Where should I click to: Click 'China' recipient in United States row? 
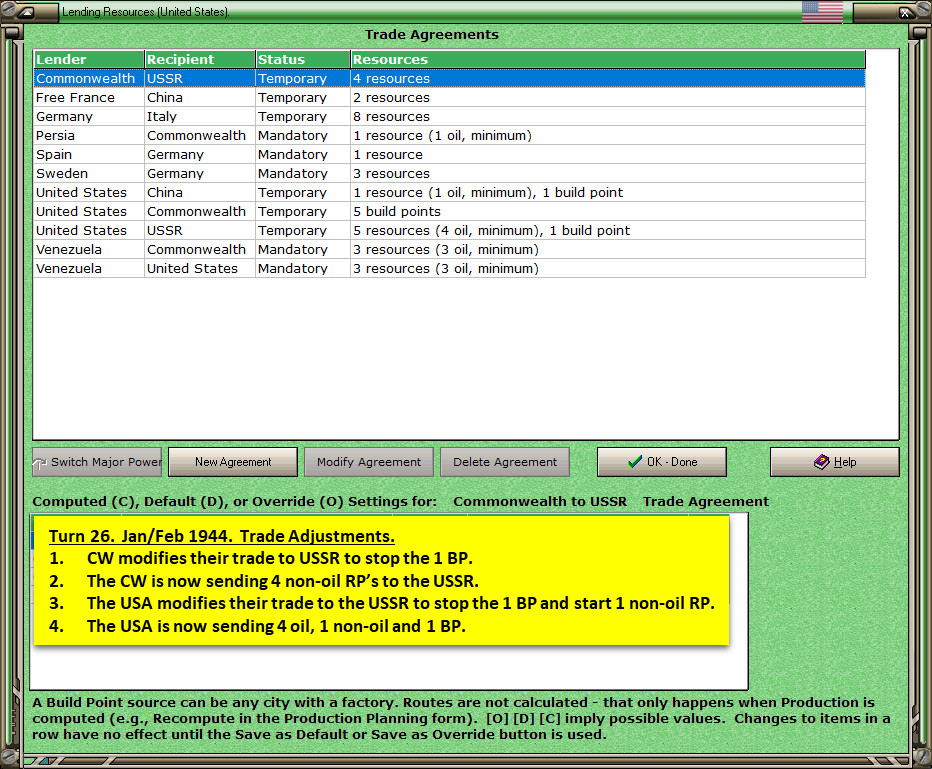200,193
